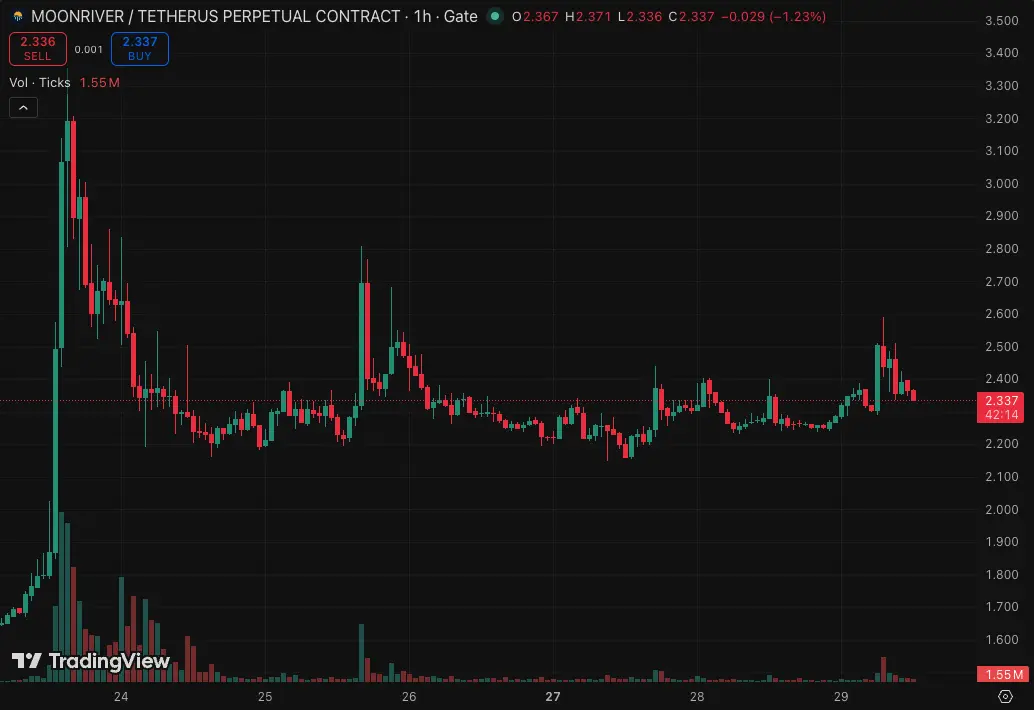Click the green market status dot
The image size is (1034, 710).
point(495,16)
